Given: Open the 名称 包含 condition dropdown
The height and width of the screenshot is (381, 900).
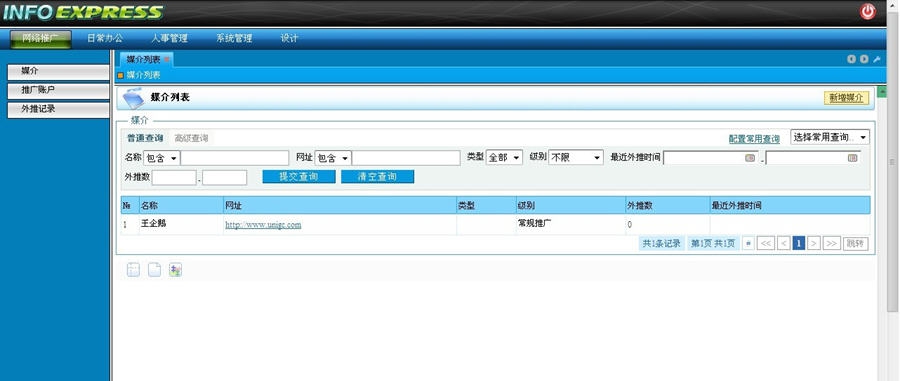Looking at the screenshot, I should click(x=161, y=158).
